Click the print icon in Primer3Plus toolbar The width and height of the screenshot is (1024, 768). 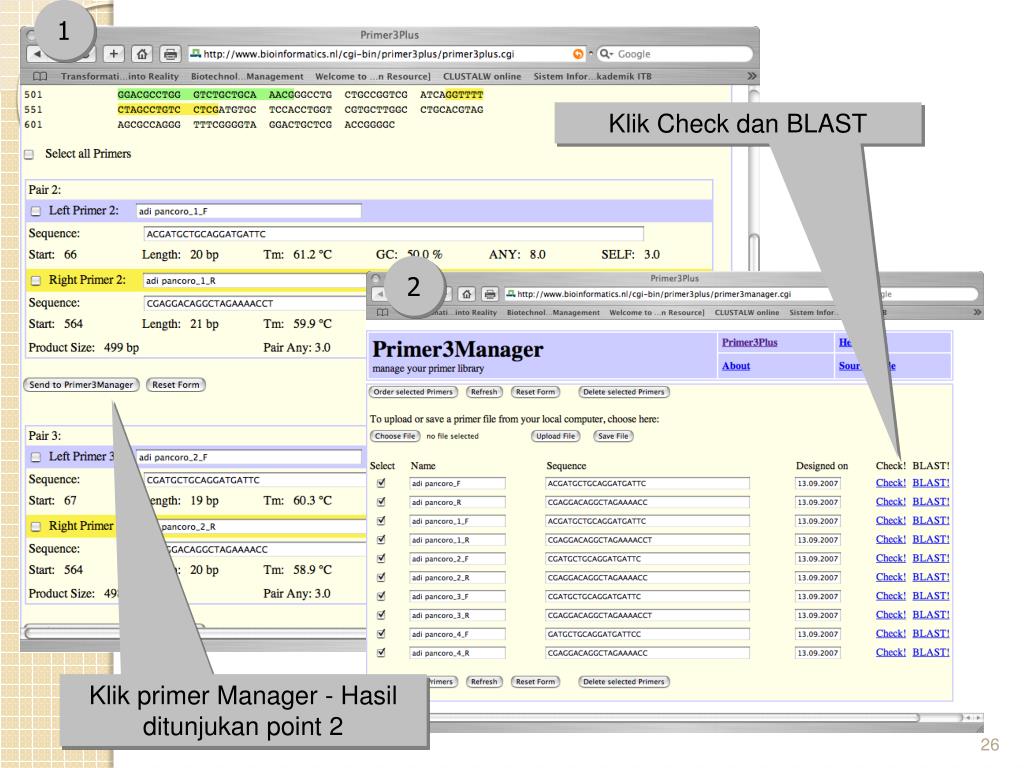(x=170, y=55)
